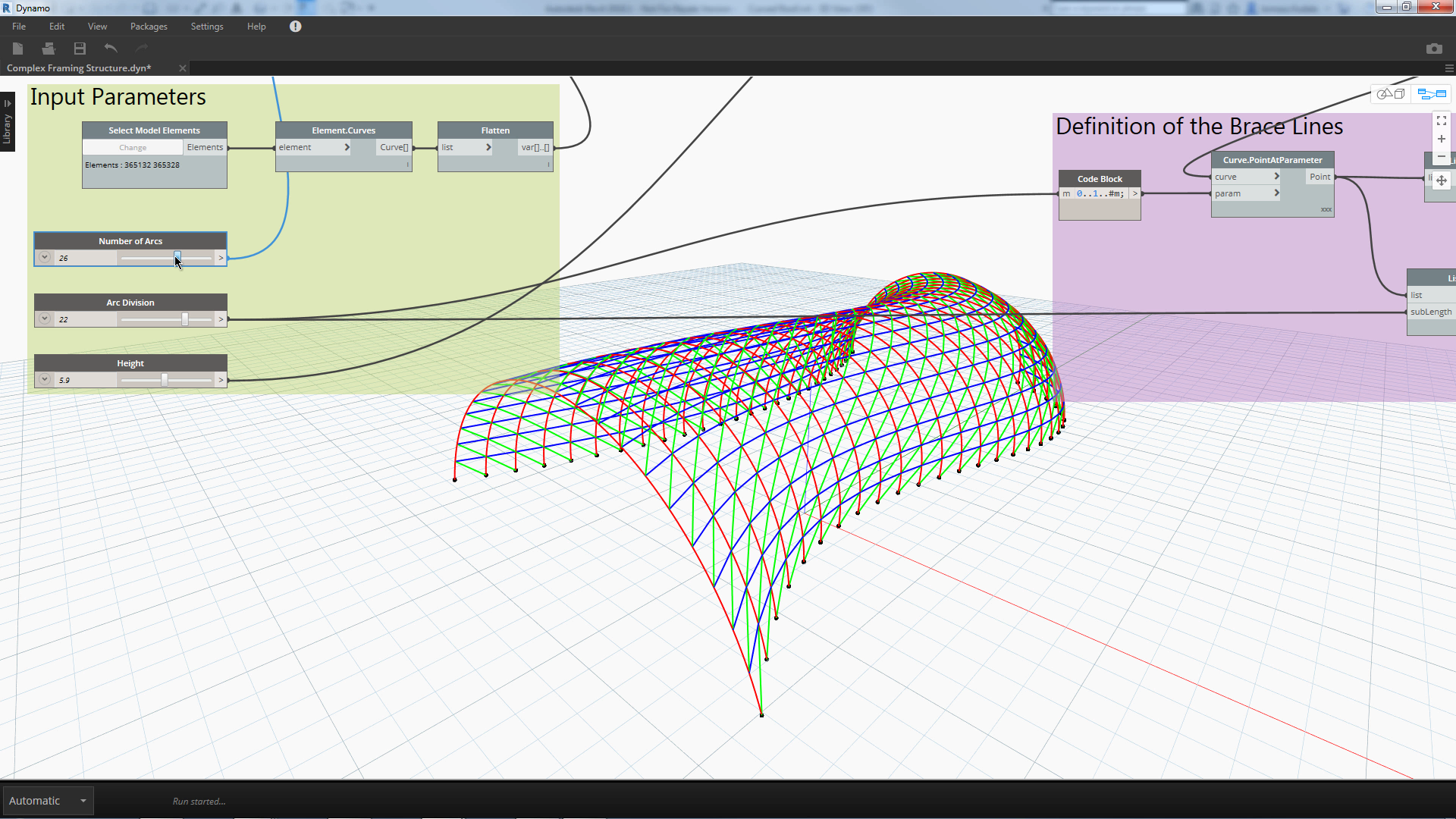Screen dimensions: 1456x819
Task: Click the Arc Division slider handle
Action: pyautogui.click(x=184, y=319)
